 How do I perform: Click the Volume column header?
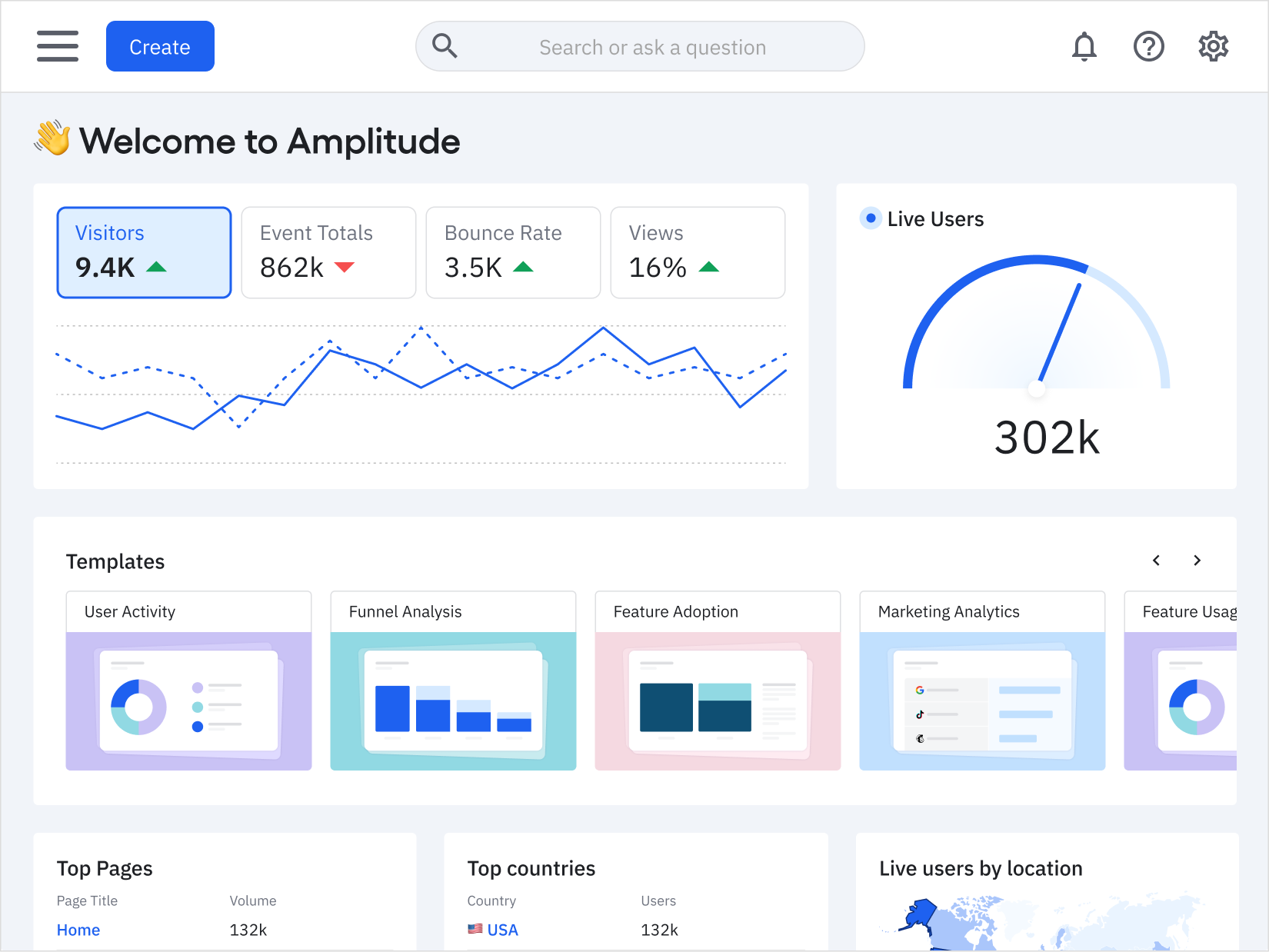point(253,900)
